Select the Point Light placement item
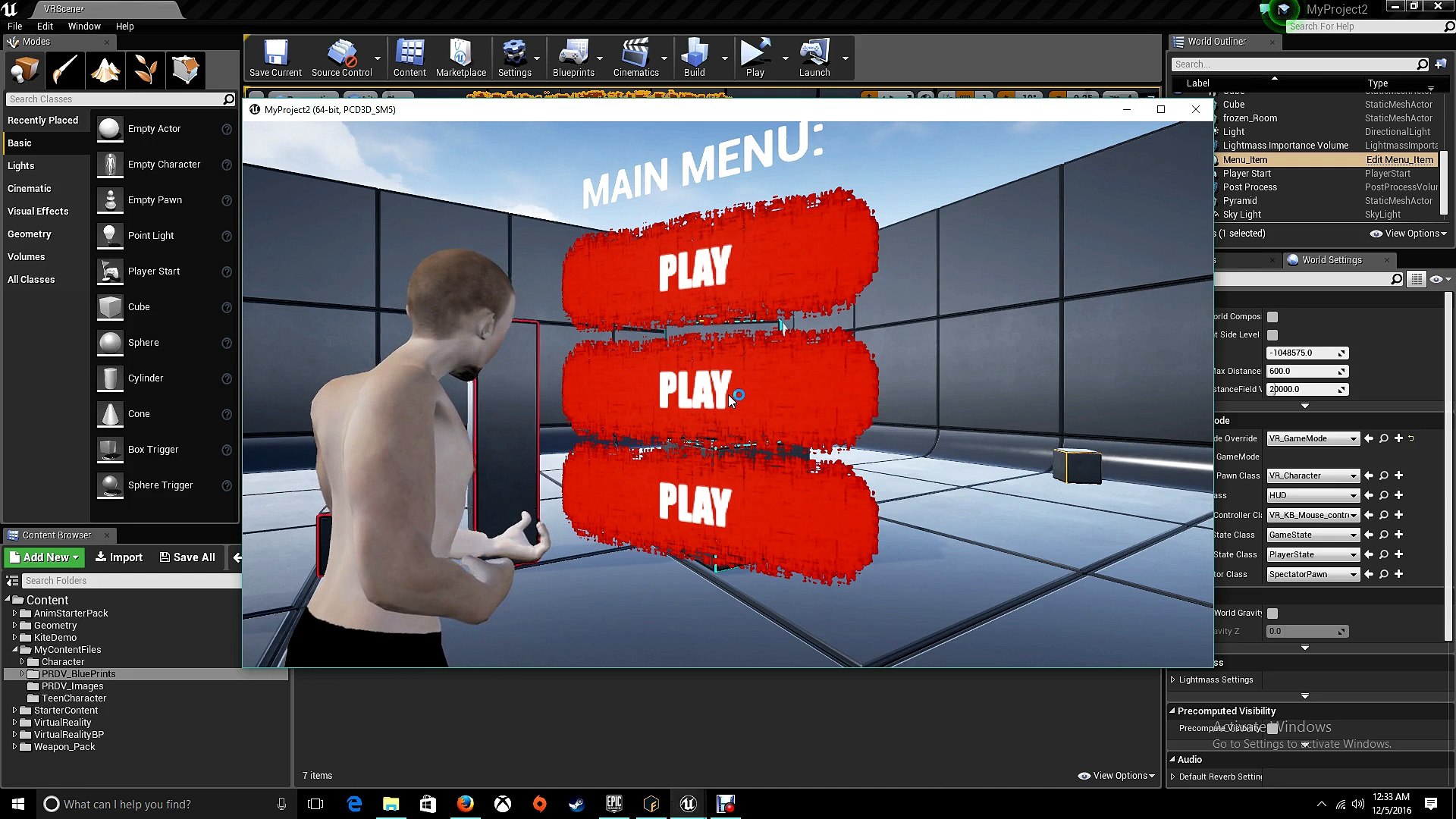This screenshot has width=1456, height=819. pyautogui.click(x=152, y=235)
